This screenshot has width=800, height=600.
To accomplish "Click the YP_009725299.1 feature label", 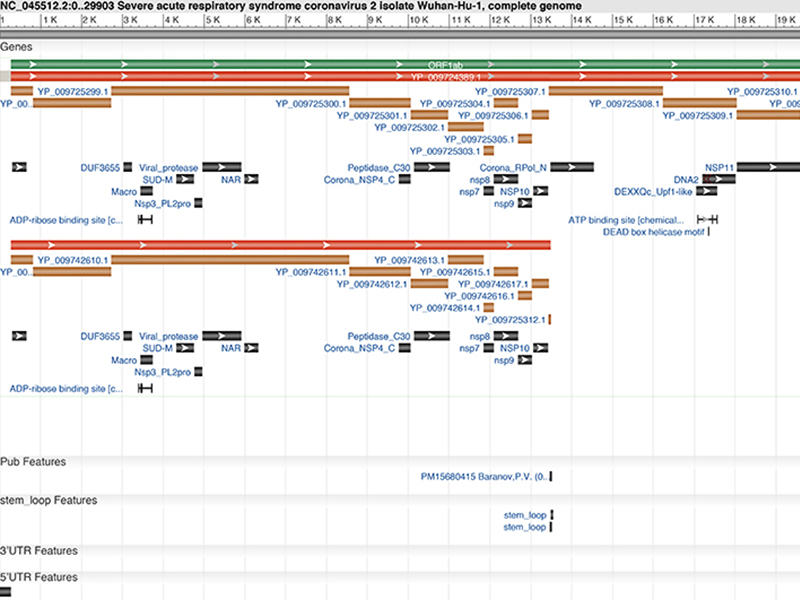I will 73,91.
